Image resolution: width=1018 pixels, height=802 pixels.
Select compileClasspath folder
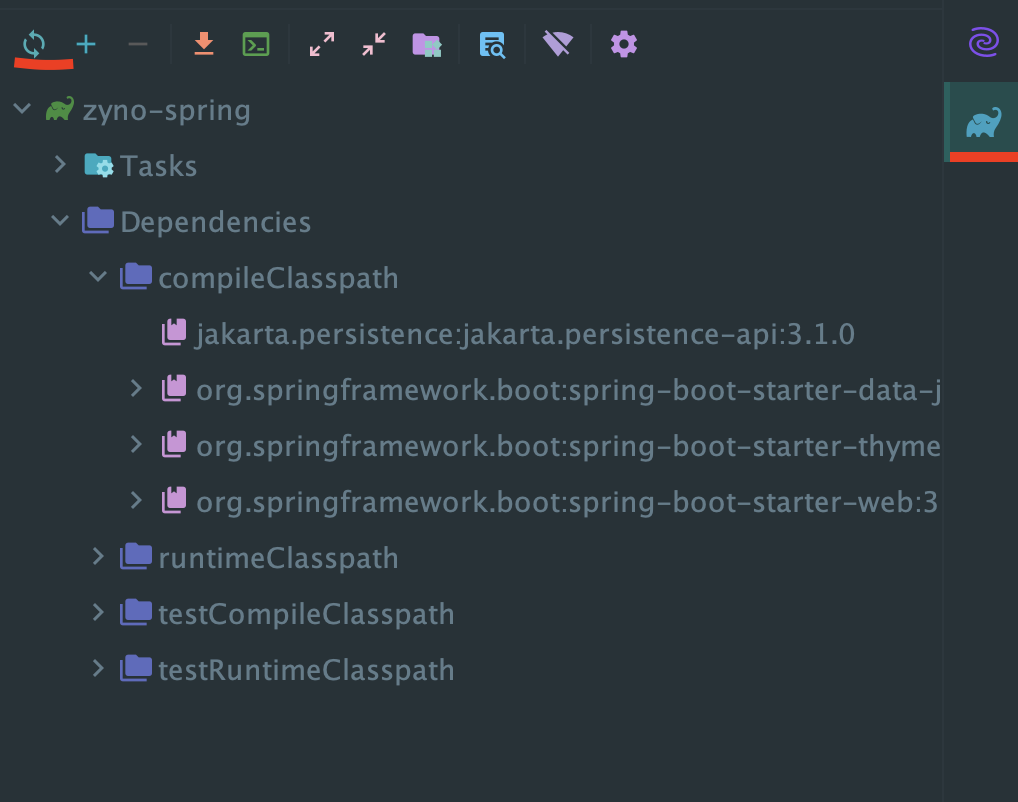point(471,277)
